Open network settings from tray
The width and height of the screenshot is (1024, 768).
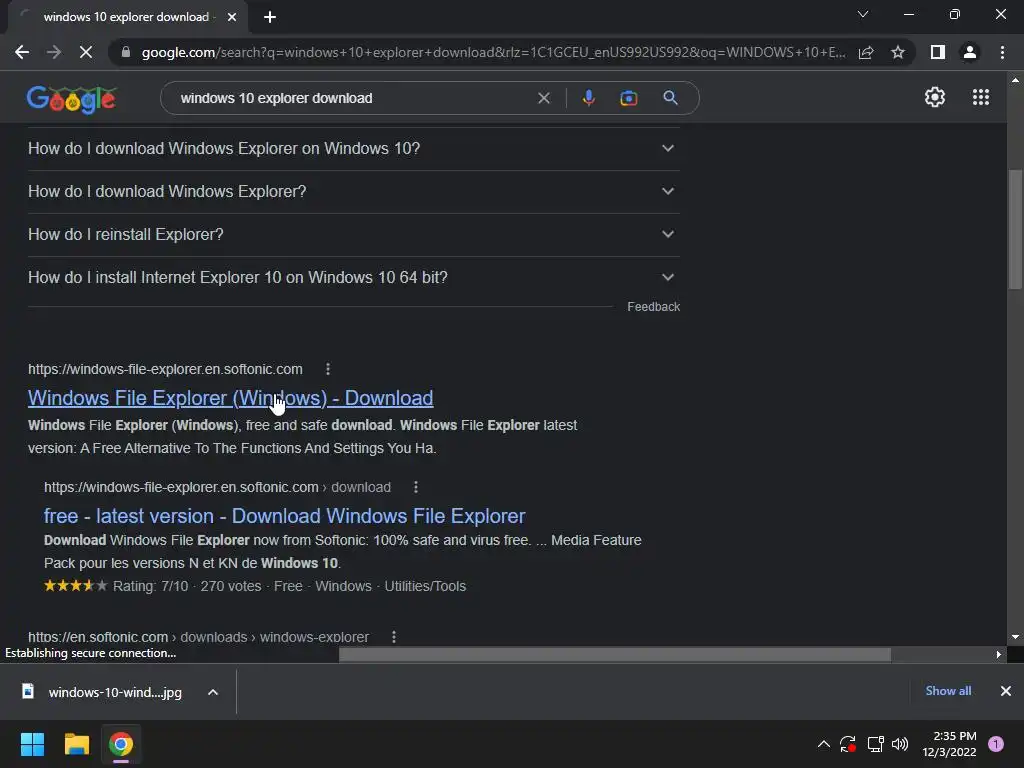coord(875,744)
